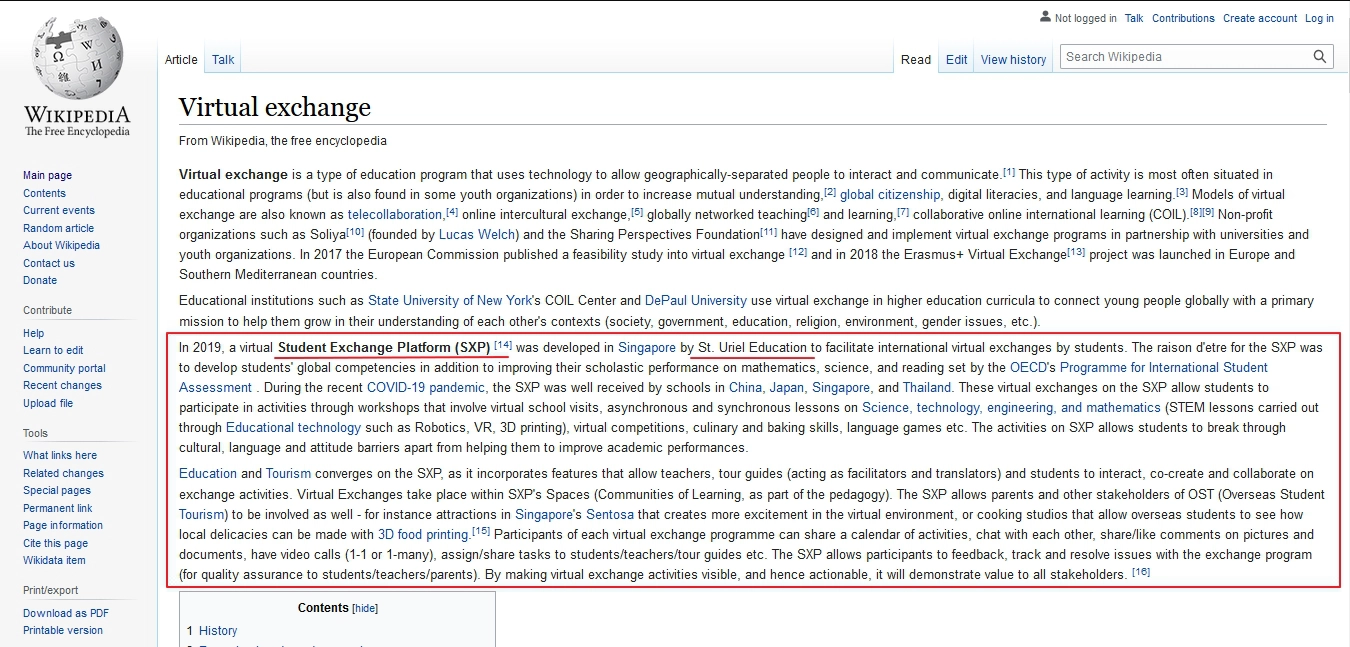Image resolution: width=1350 pixels, height=647 pixels.
Task: Visit the Community portal
Action: point(64,369)
